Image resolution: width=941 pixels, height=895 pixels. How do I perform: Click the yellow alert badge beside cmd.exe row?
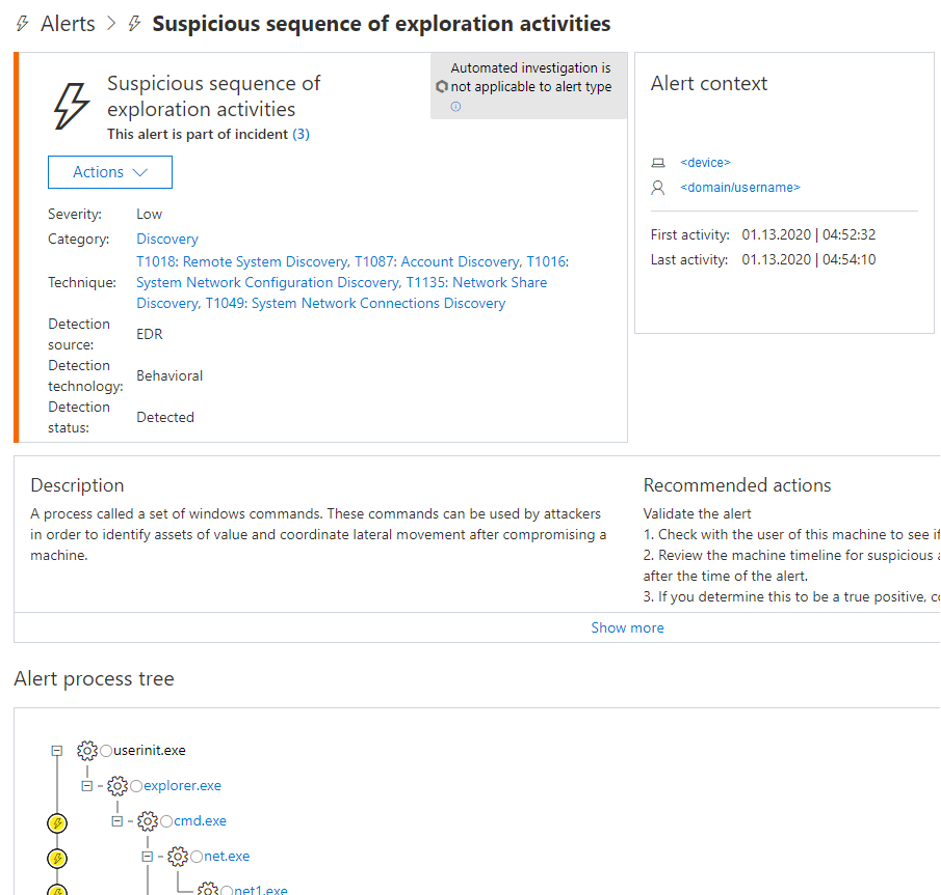pyautogui.click(x=57, y=824)
